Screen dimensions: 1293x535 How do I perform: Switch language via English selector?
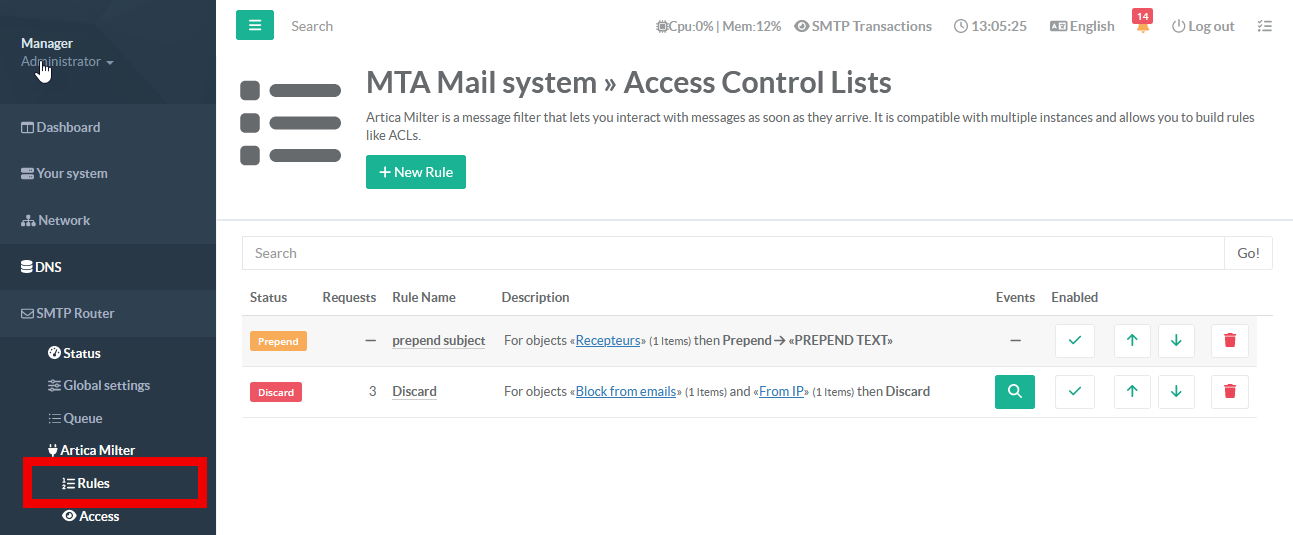(1082, 27)
